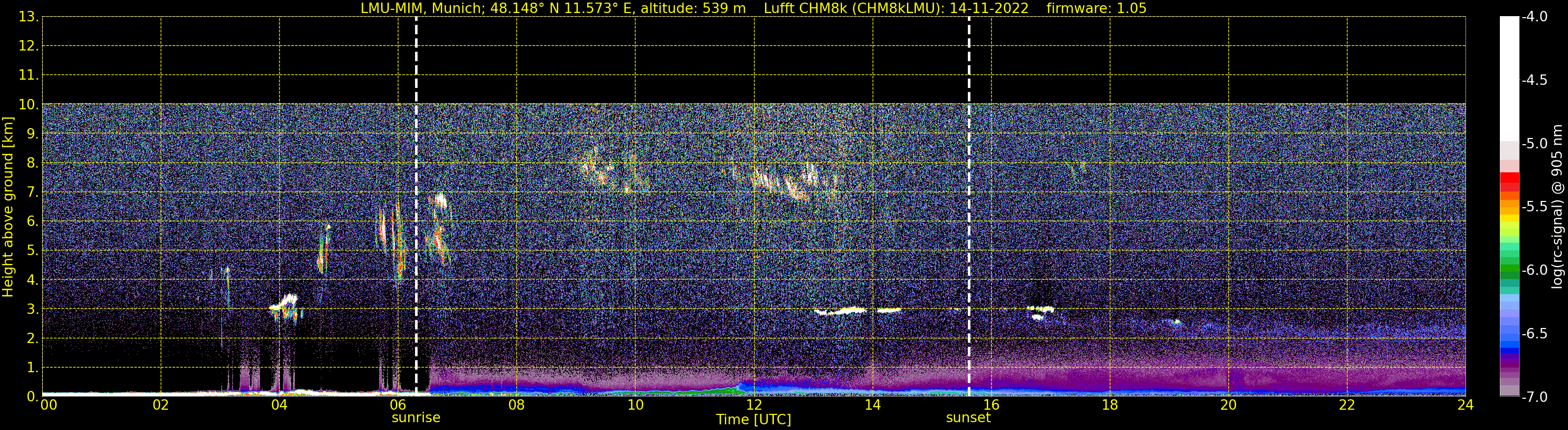Click y-axis tick label '9.'

(32, 134)
